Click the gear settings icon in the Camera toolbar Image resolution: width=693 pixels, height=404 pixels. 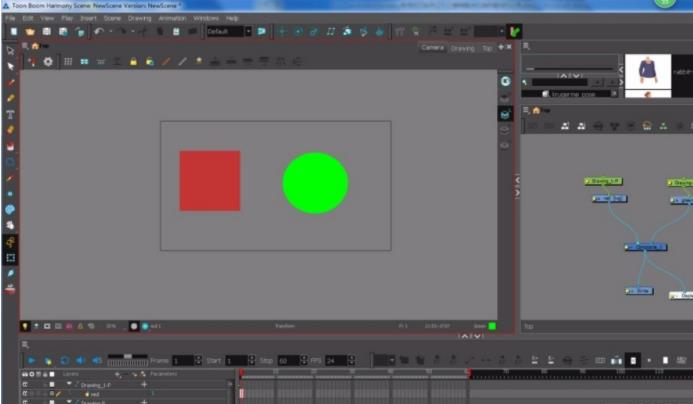click(x=48, y=62)
